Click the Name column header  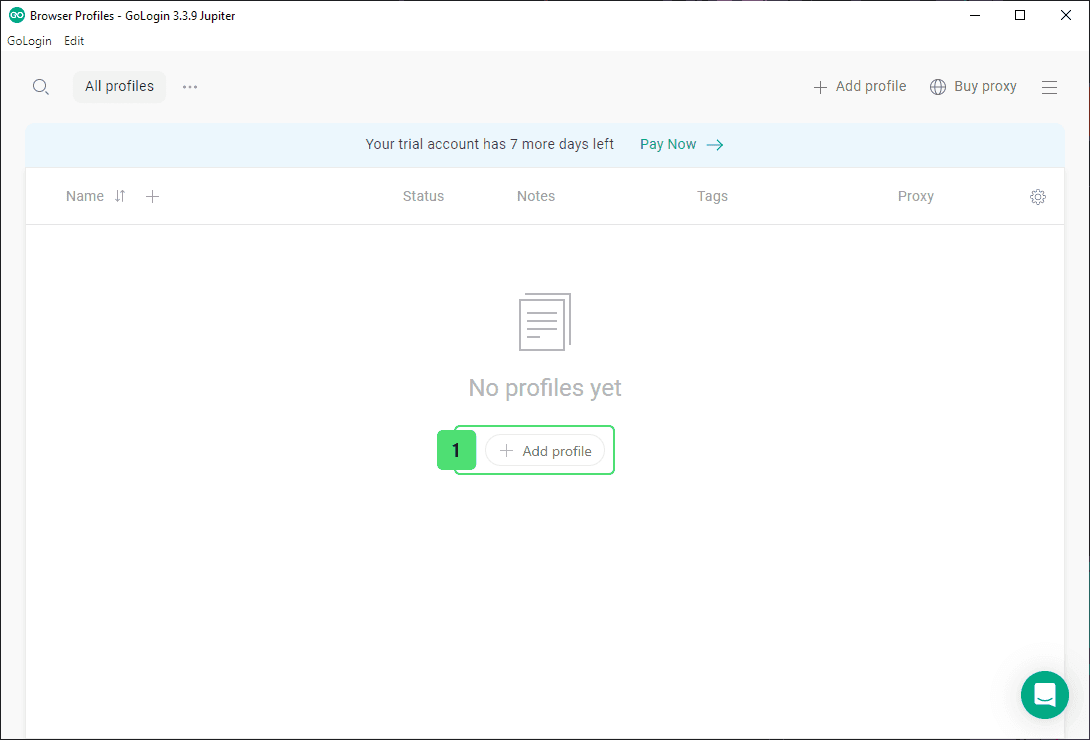pyautogui.click(x=85, y=196)
